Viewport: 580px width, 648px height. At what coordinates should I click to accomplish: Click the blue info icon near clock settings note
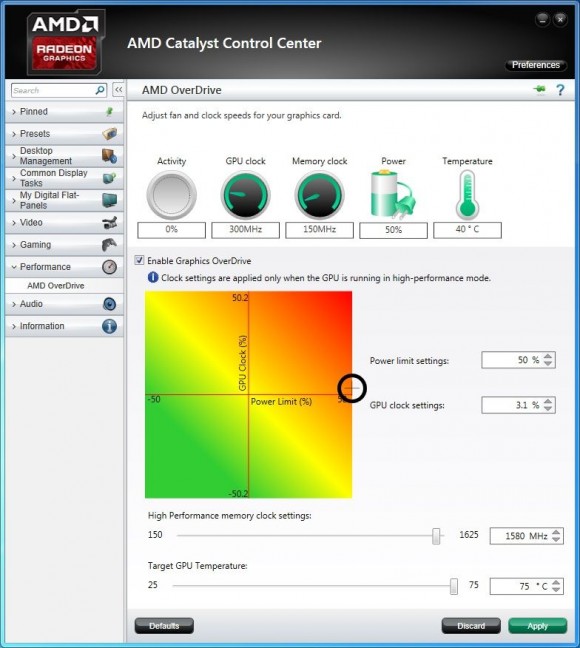153,277
